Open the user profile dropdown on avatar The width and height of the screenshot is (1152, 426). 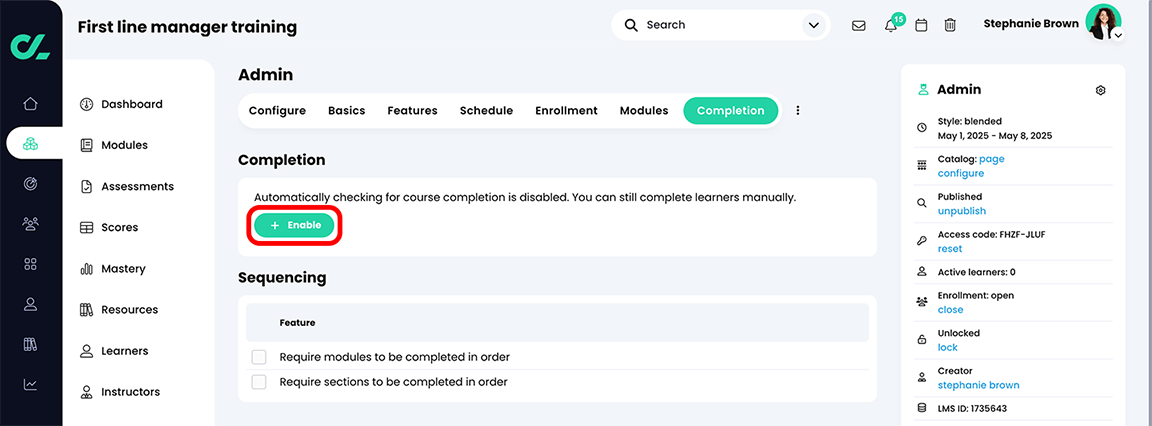pos(1118,35)
